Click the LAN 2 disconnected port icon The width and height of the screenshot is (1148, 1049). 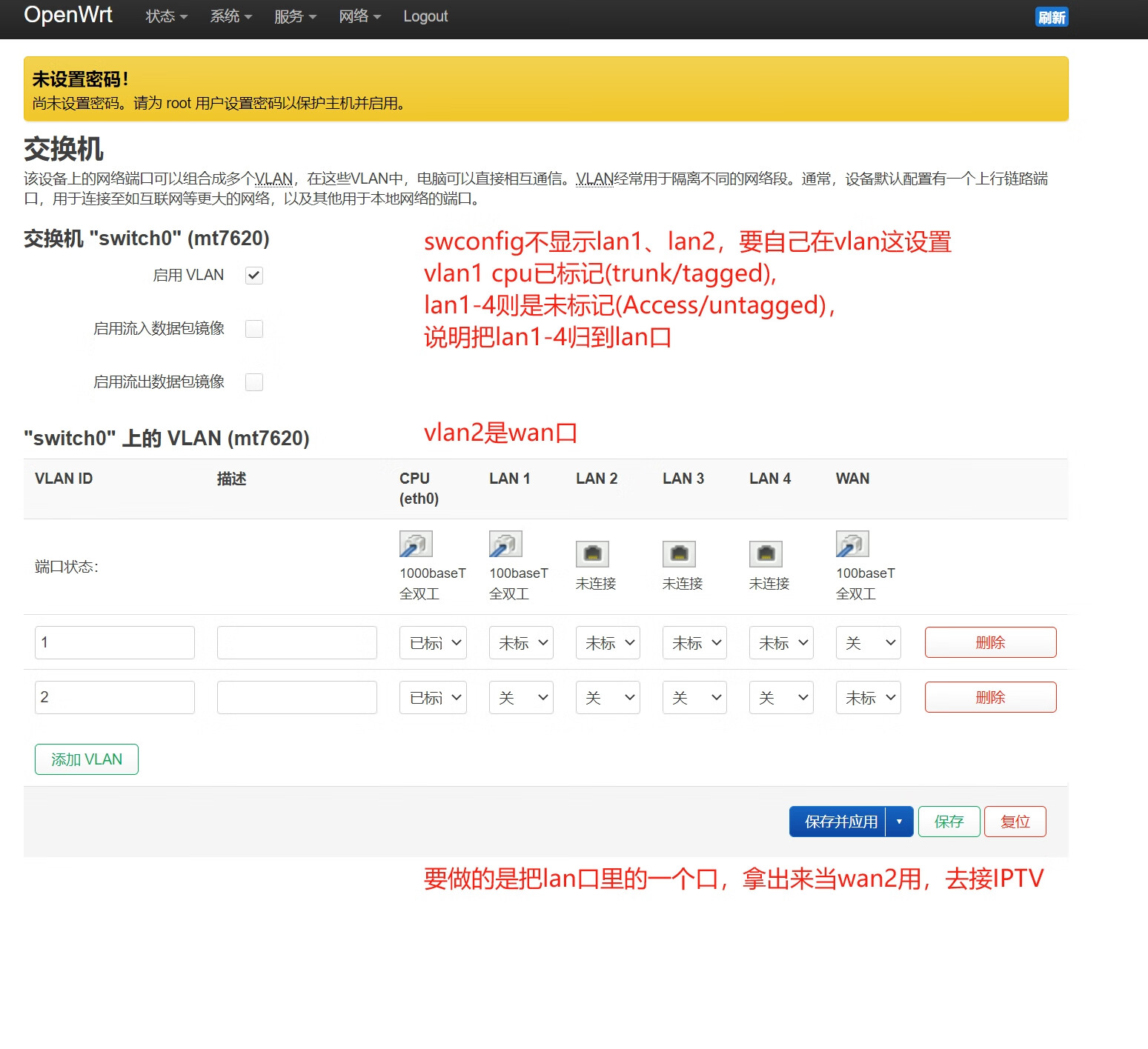pyautogui.click(x=593, y=553)
